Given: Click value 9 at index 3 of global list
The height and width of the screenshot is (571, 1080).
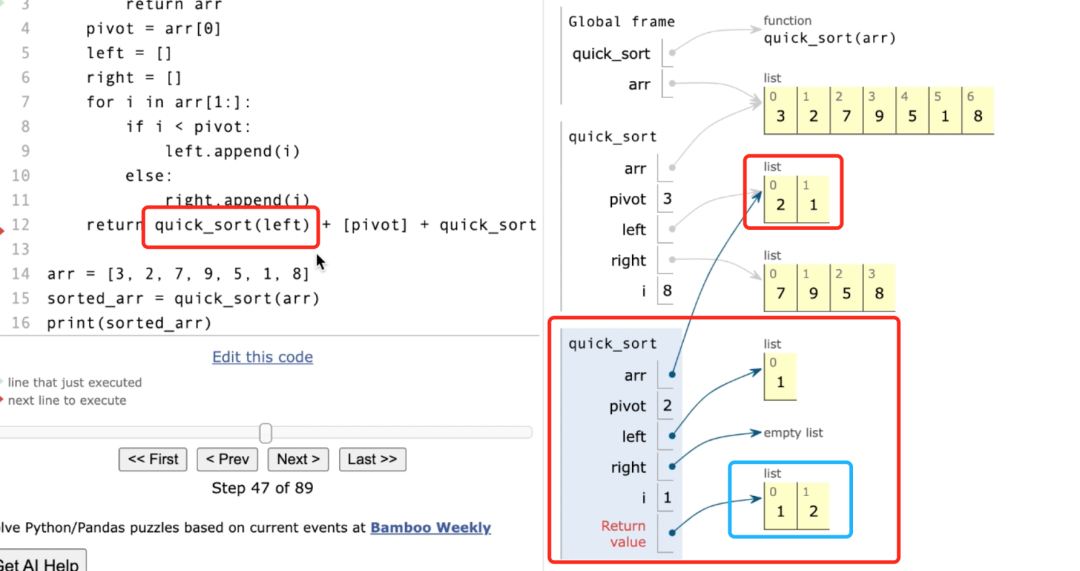Looking at the screenshot, I should pyautogui.click(x=879, y=116).
